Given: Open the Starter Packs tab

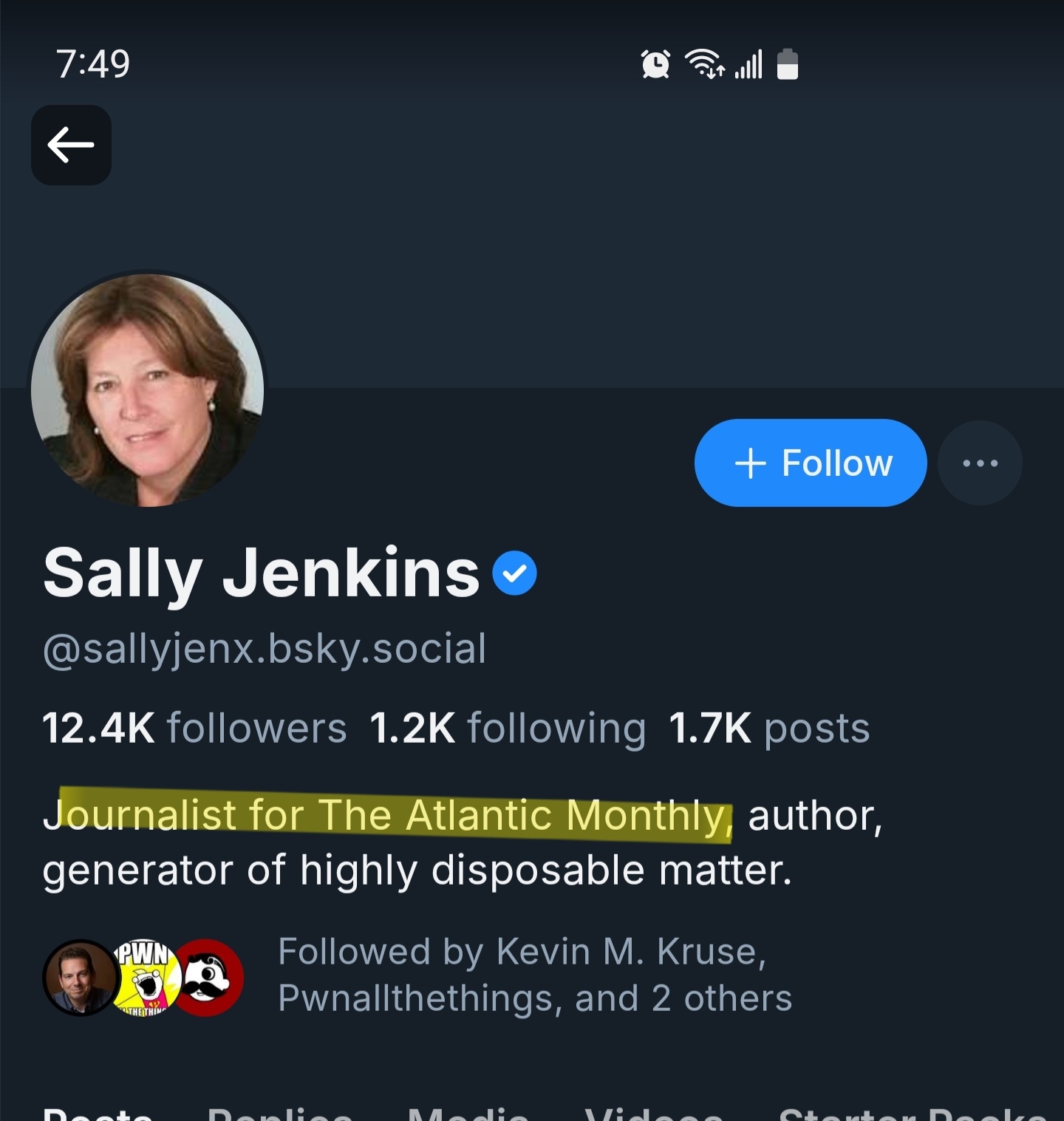Looking at the screenshot, I should tap(913, 1114).
